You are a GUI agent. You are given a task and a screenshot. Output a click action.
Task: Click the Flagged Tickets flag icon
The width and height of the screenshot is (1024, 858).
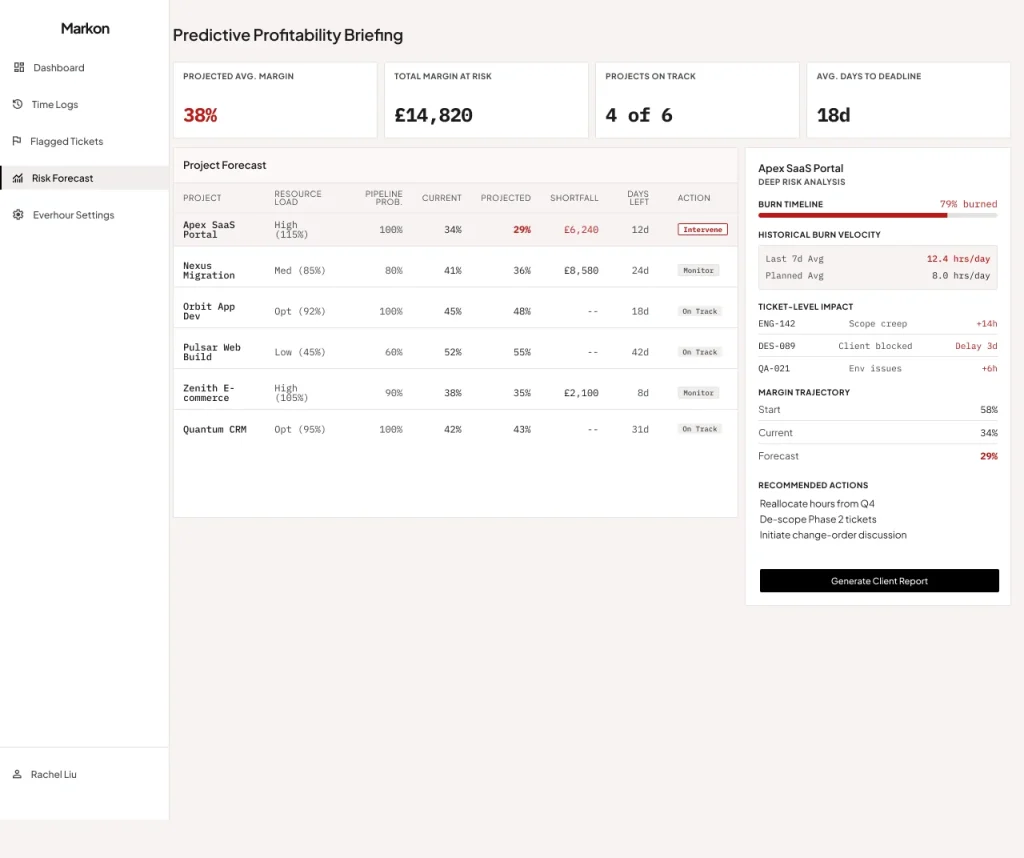(17, 141)
